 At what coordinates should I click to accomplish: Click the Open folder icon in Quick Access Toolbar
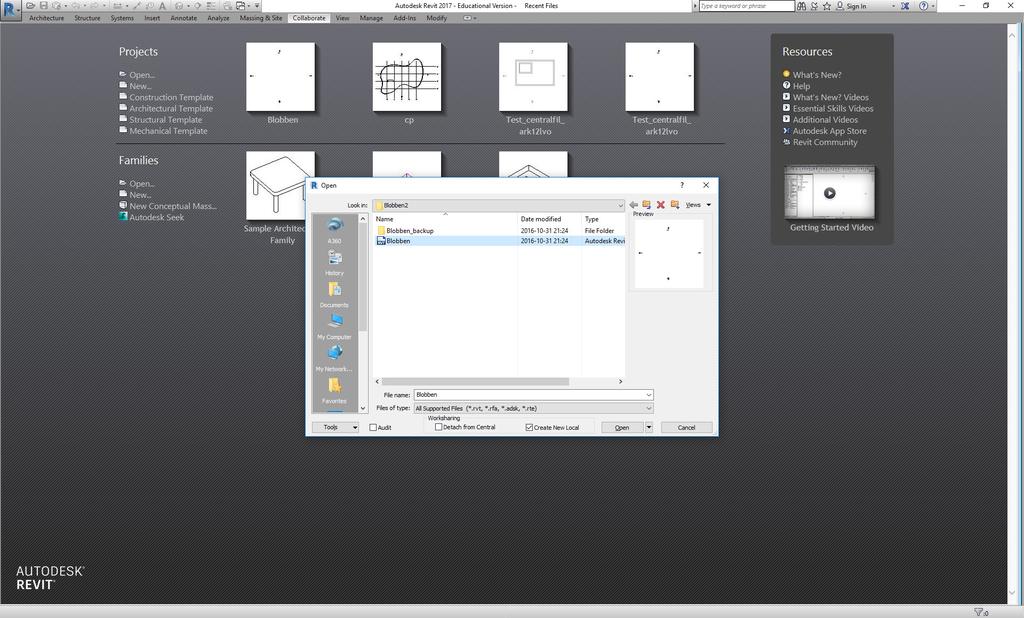(31, 6)
